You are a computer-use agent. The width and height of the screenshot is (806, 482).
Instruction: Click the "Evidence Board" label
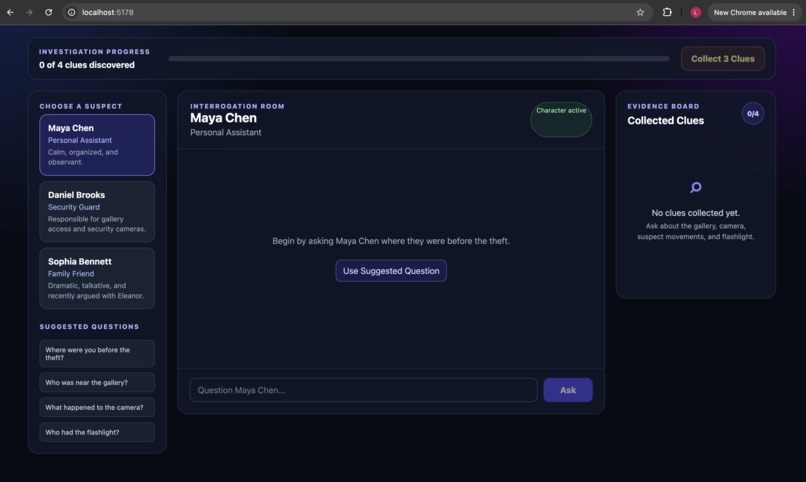click(663, 106)
